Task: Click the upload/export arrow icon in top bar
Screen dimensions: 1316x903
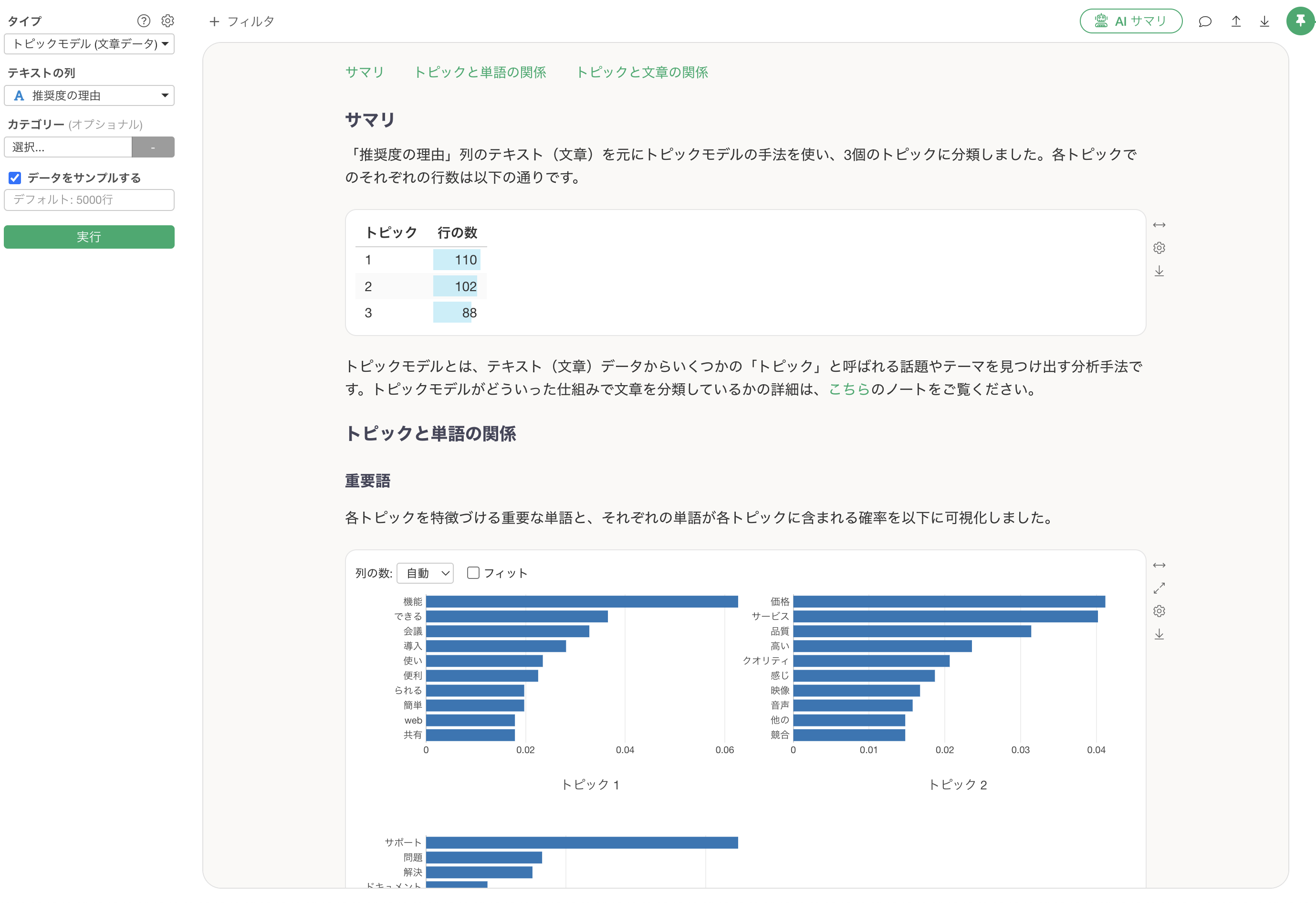Action: tap(1235, 21)
